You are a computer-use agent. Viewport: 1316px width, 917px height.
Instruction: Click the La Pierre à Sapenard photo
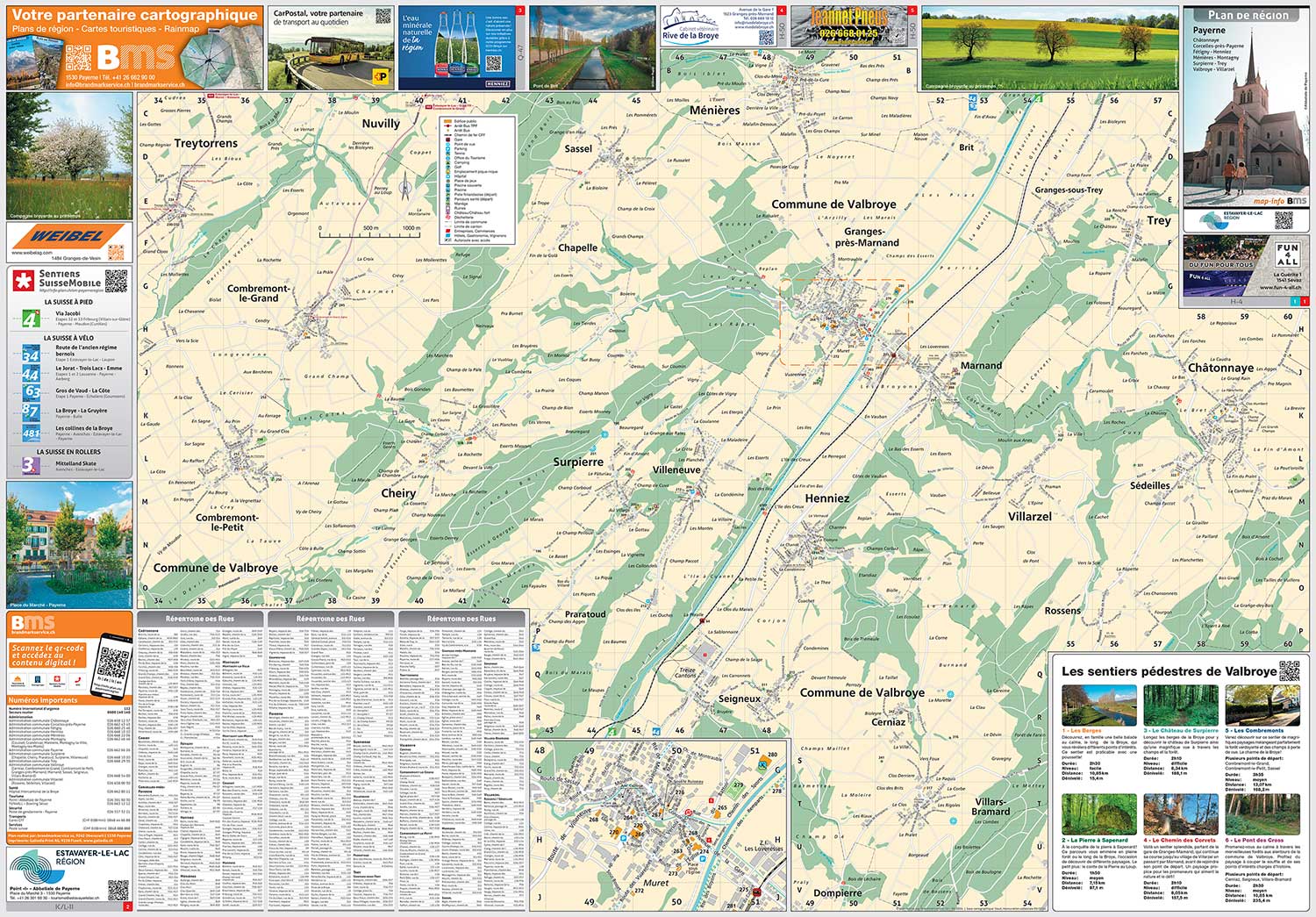(x=1098, y=816)
